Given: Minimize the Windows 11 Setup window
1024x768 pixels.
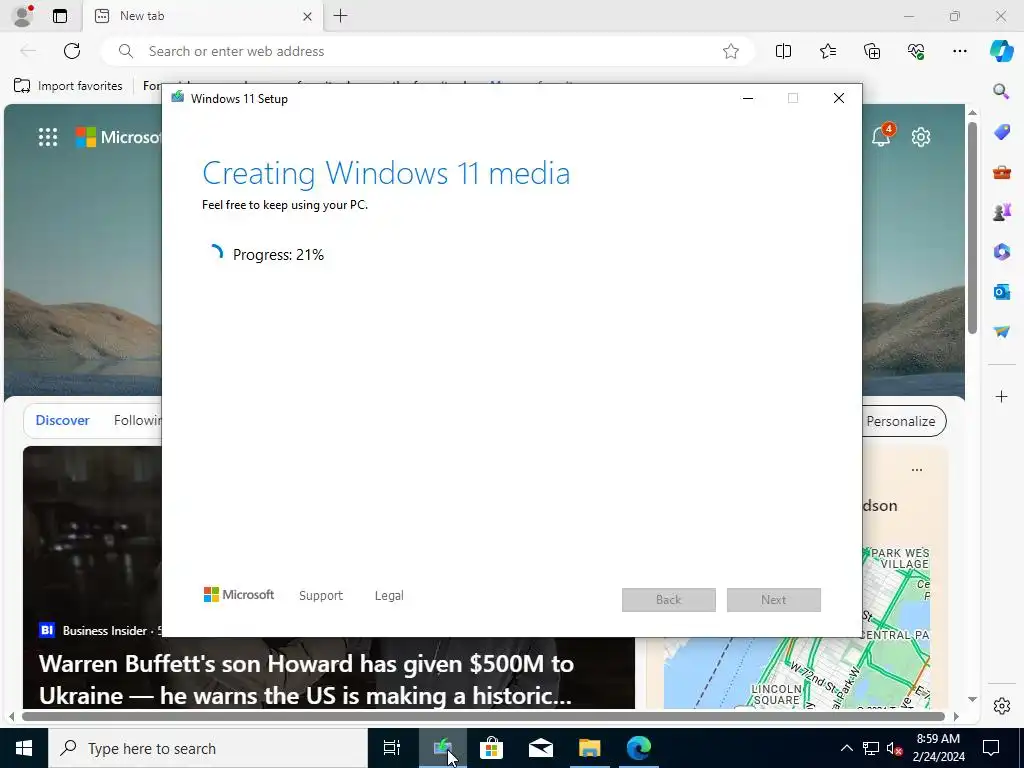Looking at the screenshot, I should [748, 99].
